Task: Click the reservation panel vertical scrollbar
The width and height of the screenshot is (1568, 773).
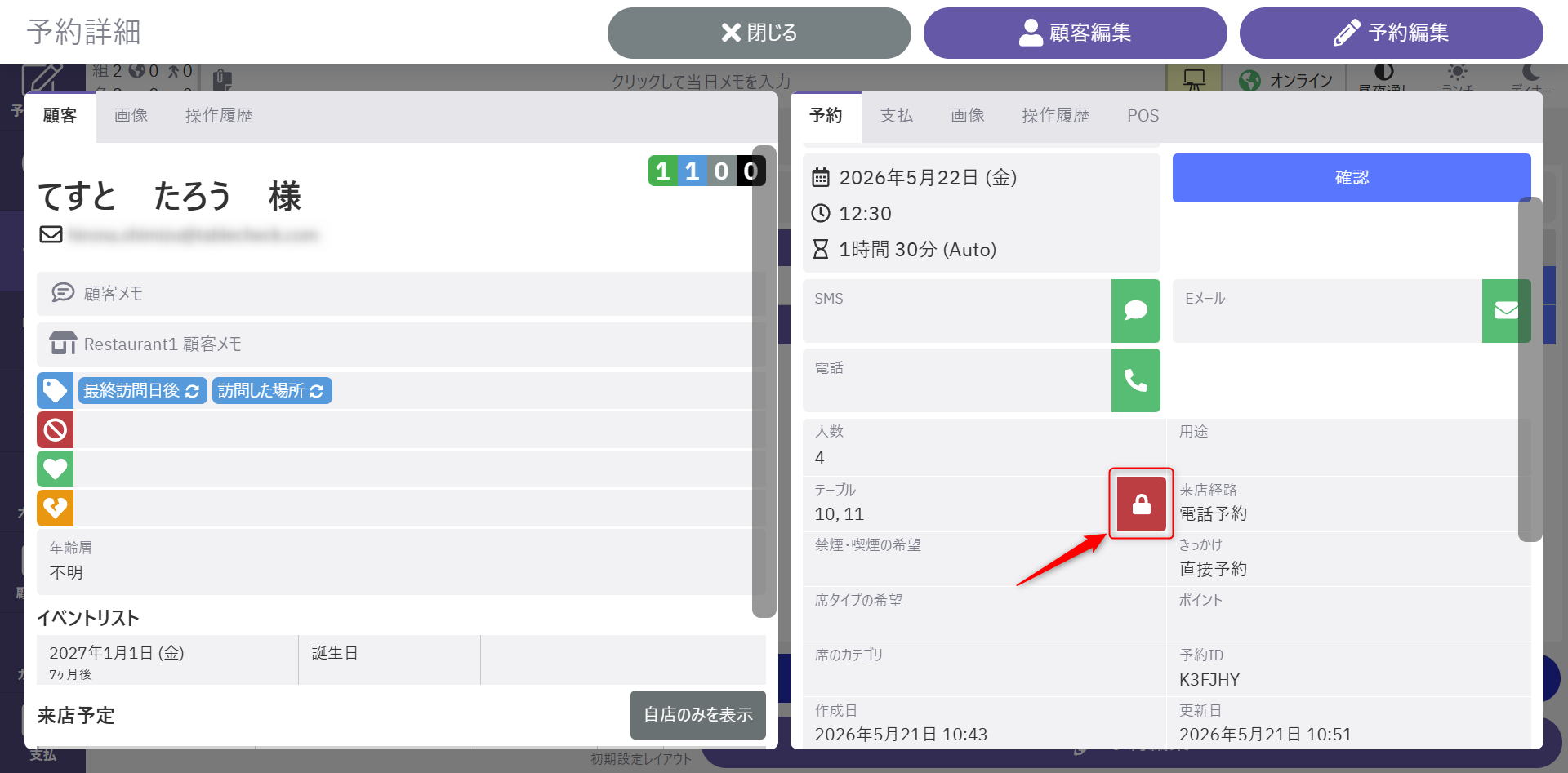Action: click(x=1530, y=369)
